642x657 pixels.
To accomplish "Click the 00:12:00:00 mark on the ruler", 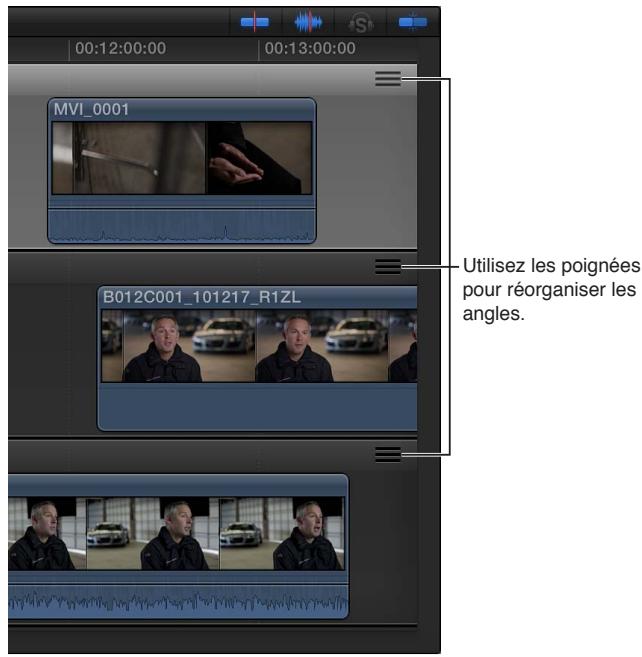I will [120, 48].
